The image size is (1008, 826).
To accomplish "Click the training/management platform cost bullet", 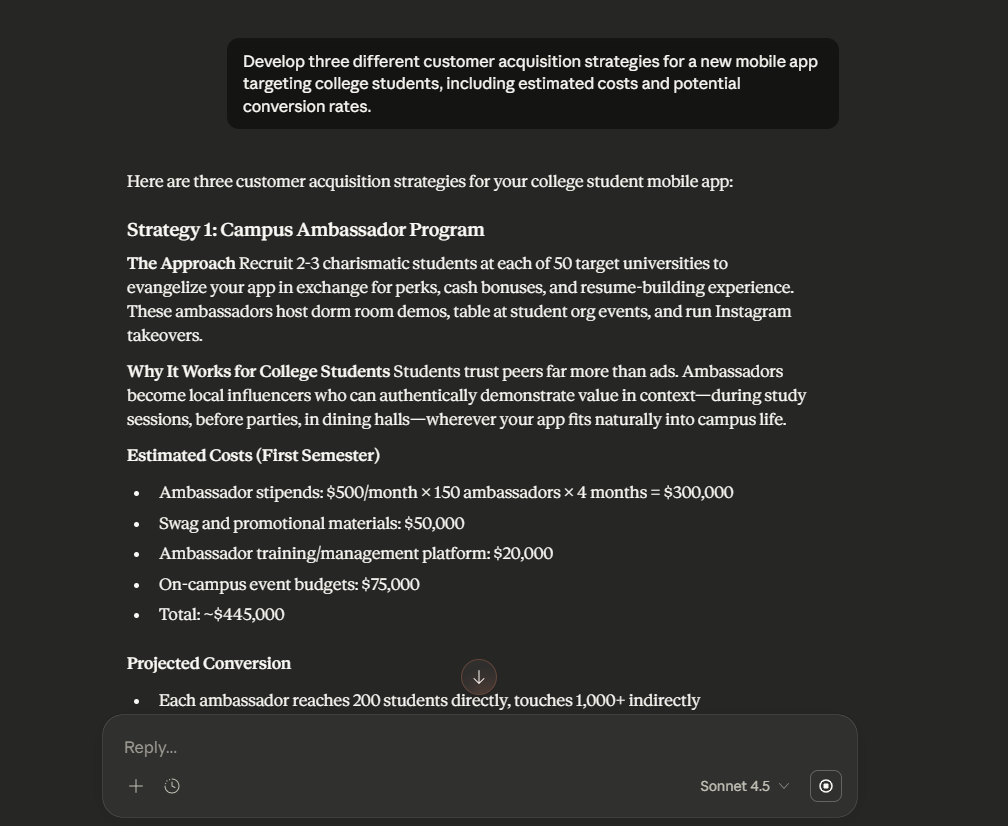I will click(x=355, y=553).
